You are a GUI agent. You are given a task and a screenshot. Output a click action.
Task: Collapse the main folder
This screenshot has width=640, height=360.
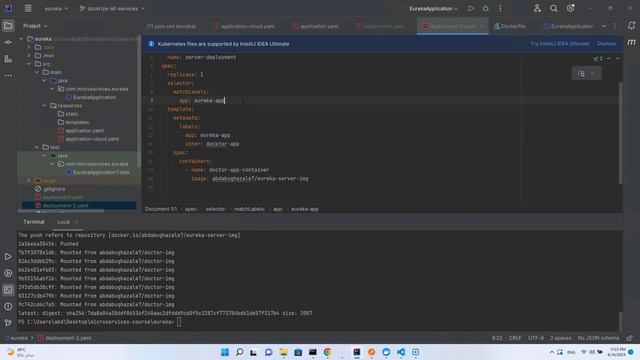click(x=36, y=72)
